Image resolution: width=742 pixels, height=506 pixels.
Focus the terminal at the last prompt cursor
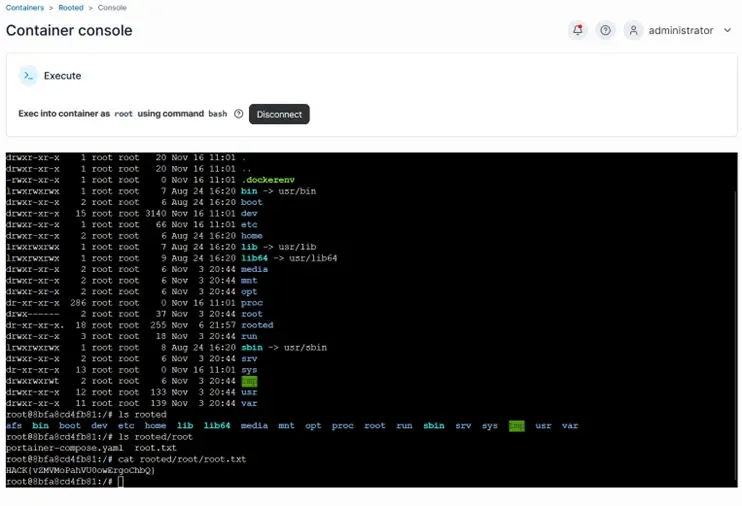(120, 481)
